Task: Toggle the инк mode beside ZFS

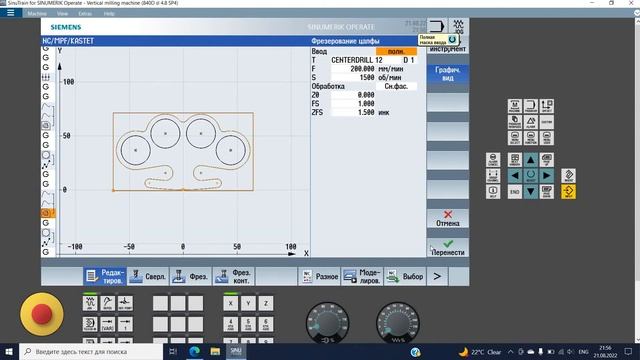Action: click(384, 112)
